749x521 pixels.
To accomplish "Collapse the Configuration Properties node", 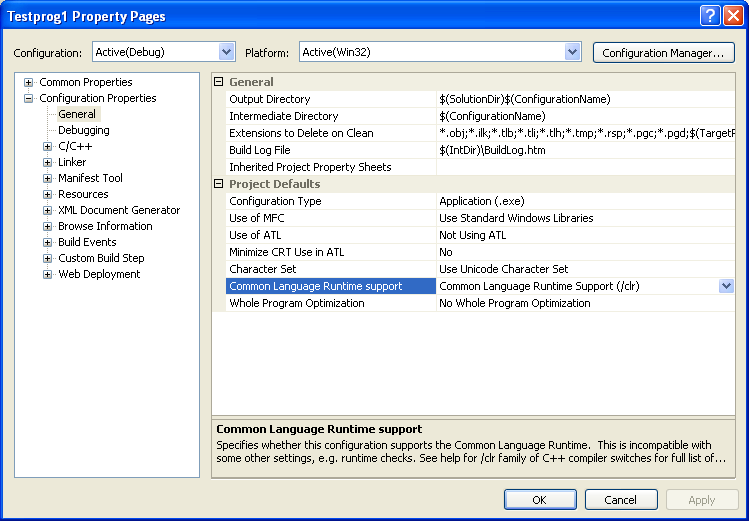I will pos(29,98).
